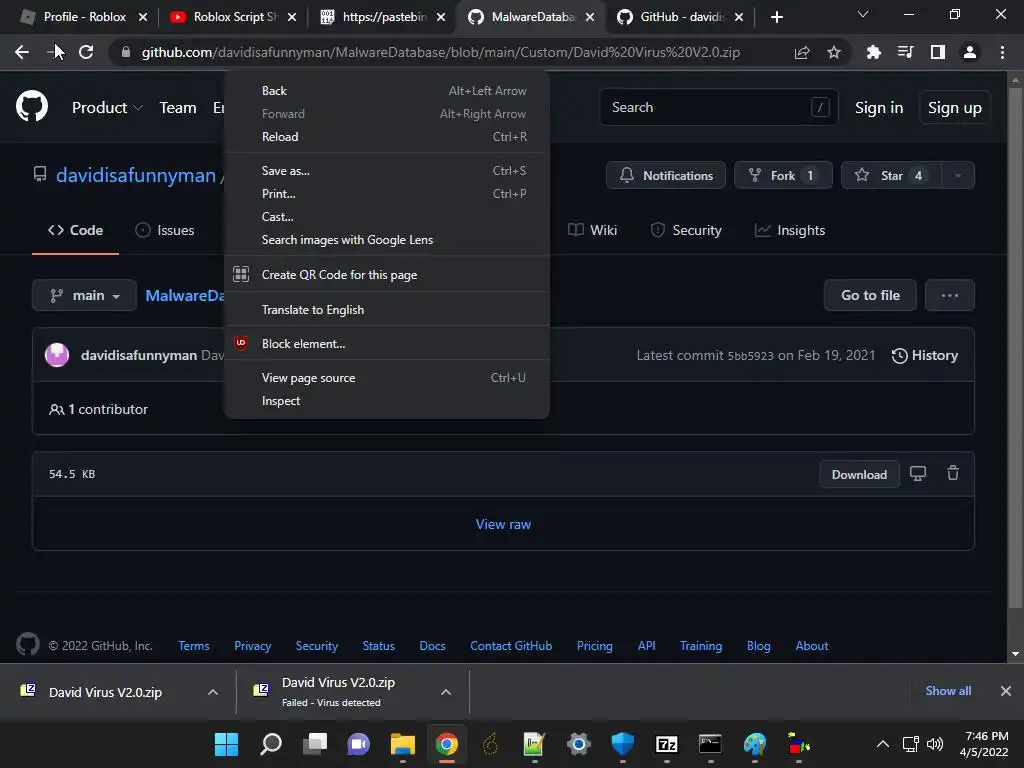Open Windows Security shield on taskbar
The image size is (1024, 768).
622,744
